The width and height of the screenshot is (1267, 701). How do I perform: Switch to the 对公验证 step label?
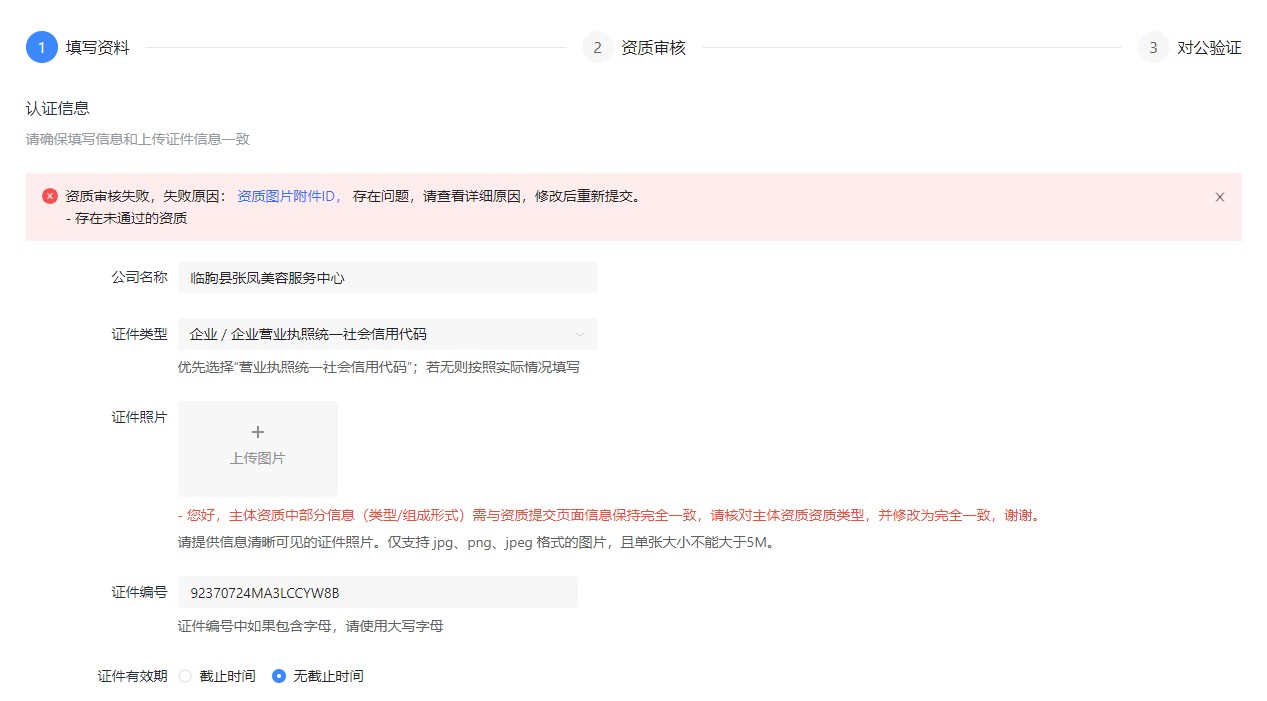[x=1209, y=47]
